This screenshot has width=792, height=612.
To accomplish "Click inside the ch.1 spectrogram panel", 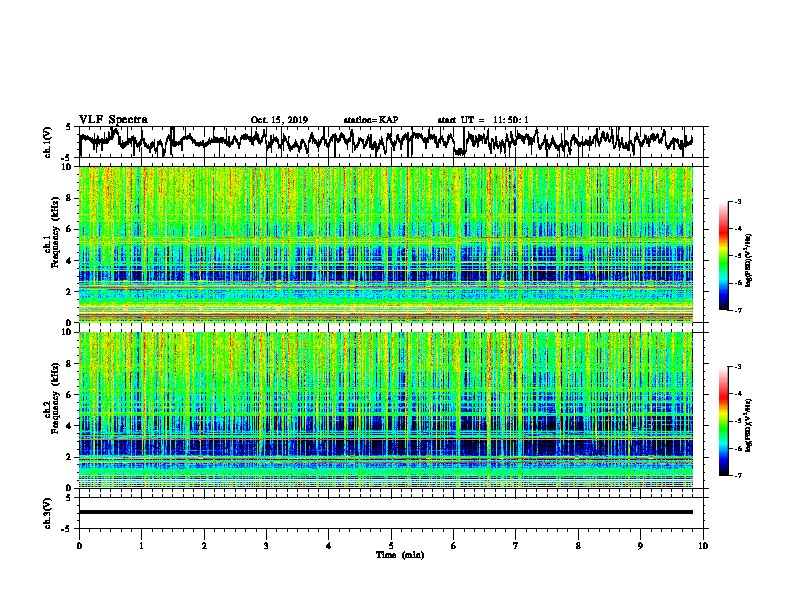I will (386, 244).
